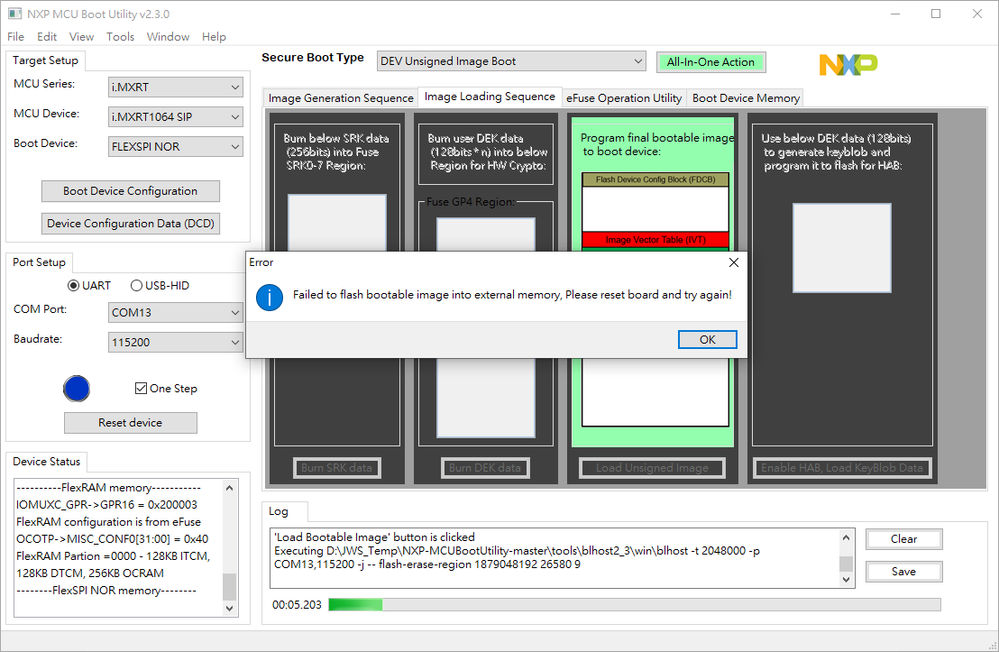Click Device Status scrollbar up arrow
The image size is (999, 652).
point(229,488)
